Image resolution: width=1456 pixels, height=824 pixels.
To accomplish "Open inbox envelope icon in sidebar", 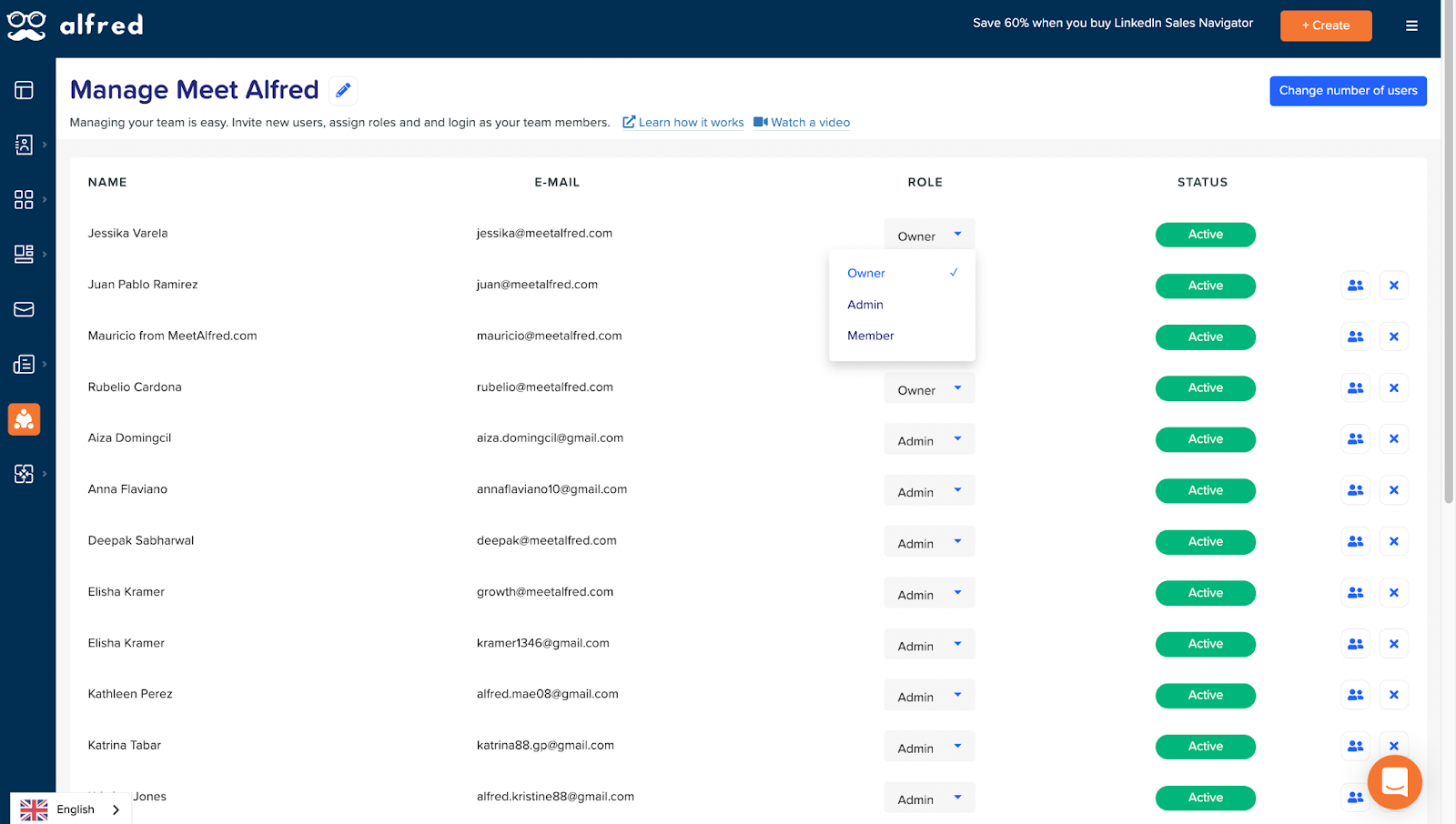I will pyautogui.click(x=25, y=309).
